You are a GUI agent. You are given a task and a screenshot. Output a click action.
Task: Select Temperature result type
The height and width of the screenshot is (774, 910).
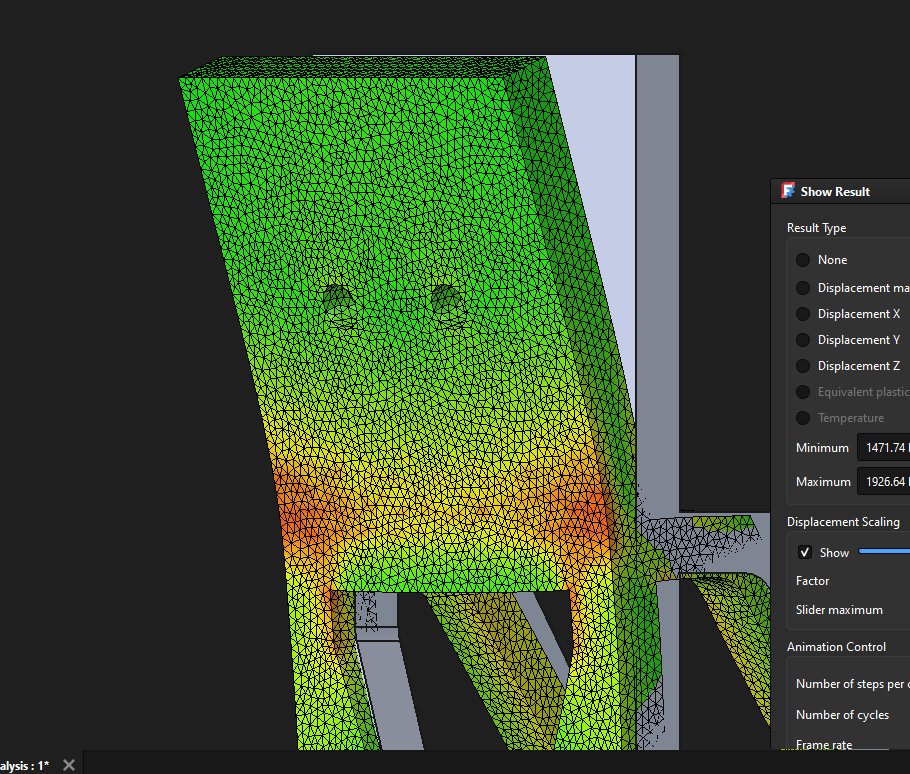(803, 418)
